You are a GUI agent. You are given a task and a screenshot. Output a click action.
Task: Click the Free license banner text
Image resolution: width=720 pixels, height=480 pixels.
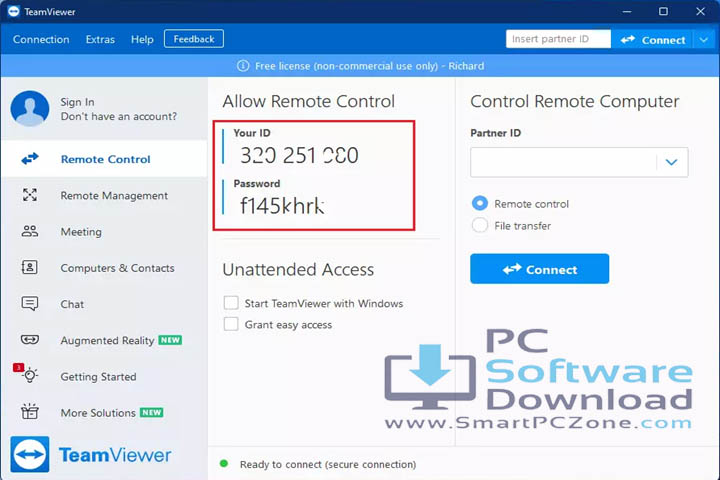(370, 66)
